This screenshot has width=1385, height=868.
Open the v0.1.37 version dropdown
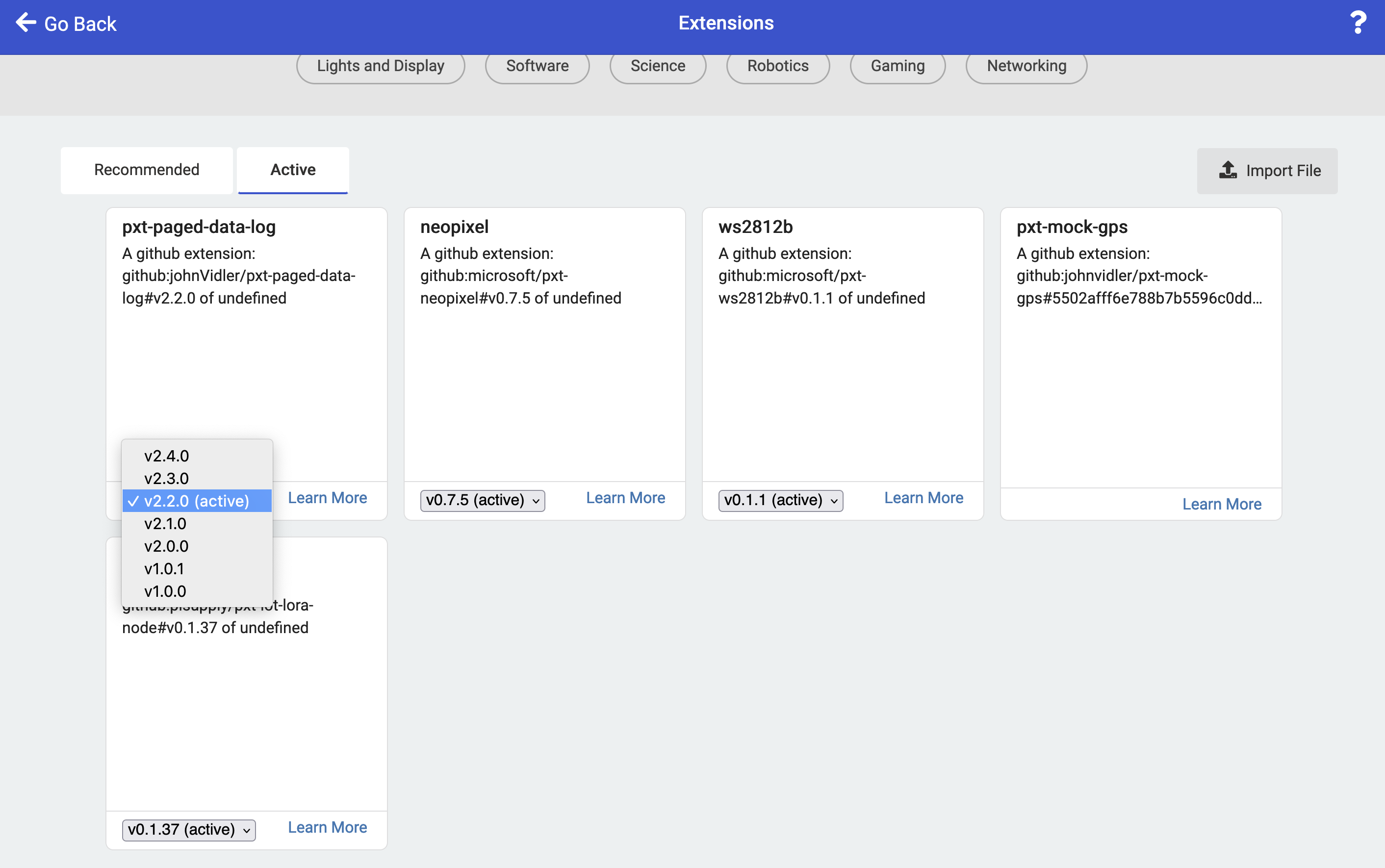(188, 829)
